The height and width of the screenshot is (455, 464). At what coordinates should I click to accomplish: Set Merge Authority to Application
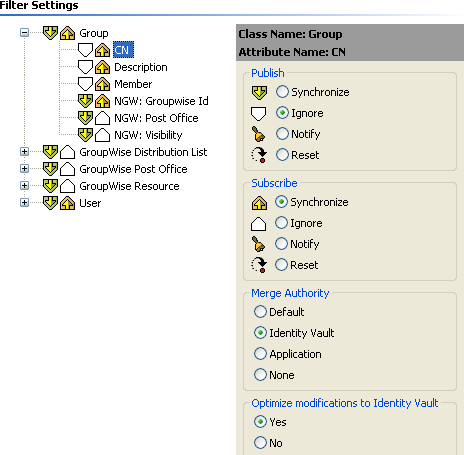click(x=260, y=354)
